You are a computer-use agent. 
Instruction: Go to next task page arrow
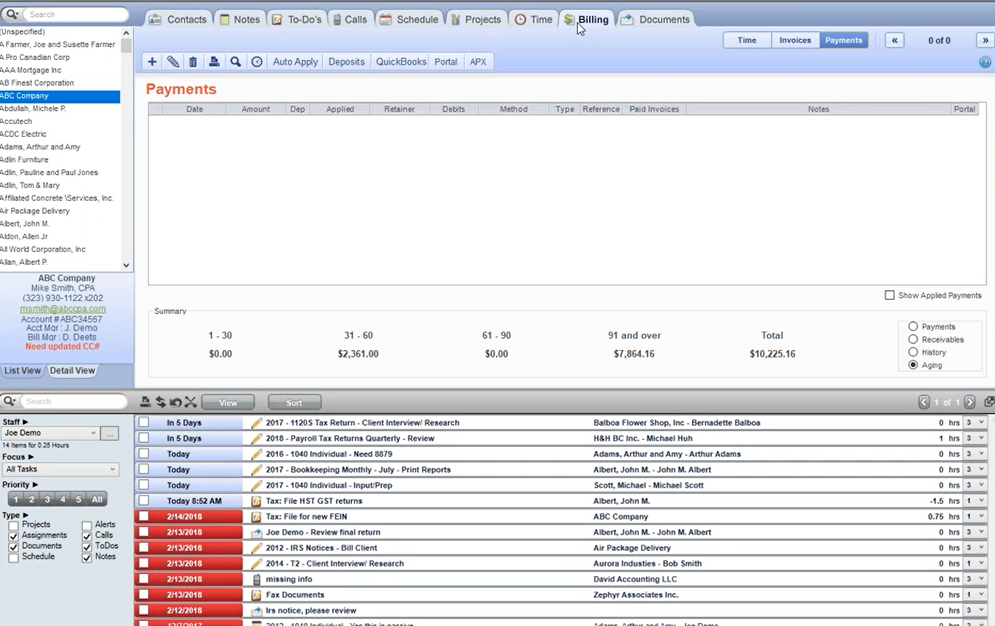point(970,402)
